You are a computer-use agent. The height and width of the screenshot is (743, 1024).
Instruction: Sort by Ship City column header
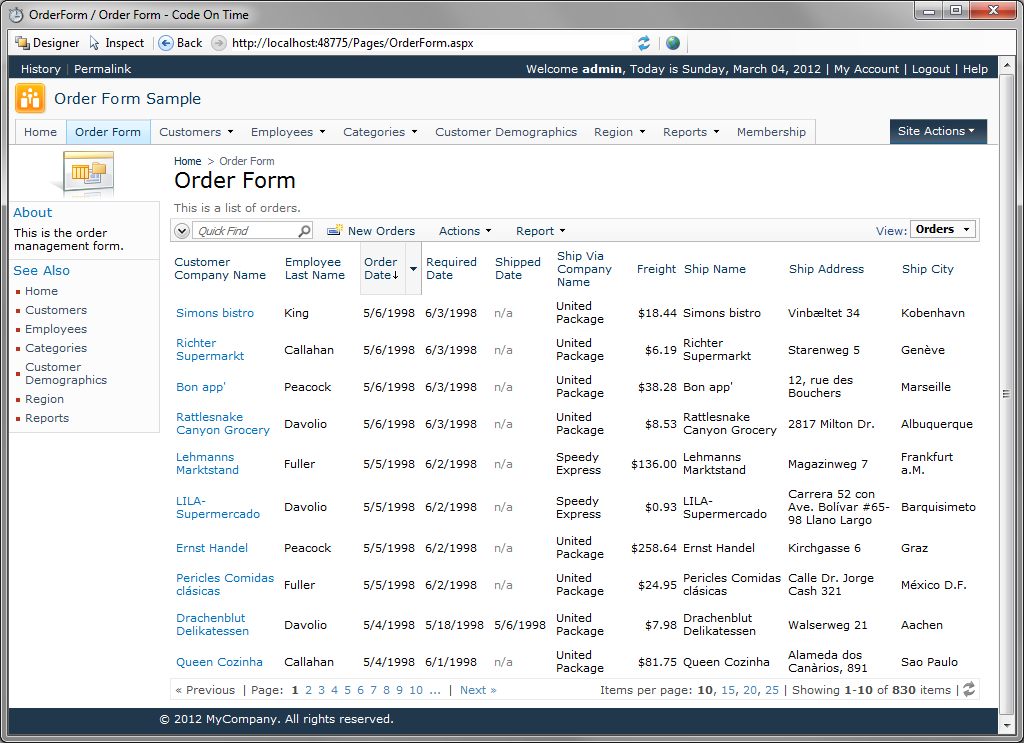(927, 269)
